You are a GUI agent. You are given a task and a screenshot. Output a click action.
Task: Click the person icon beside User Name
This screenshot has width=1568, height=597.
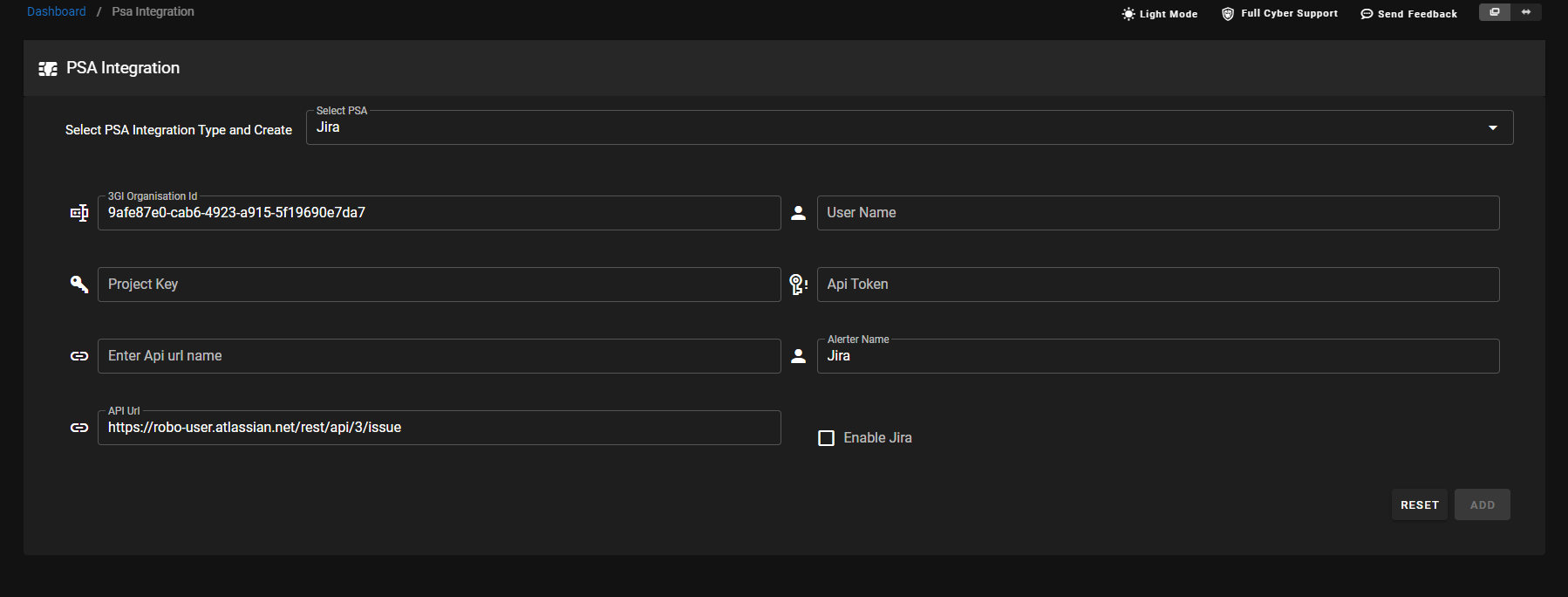pos(798,213)
